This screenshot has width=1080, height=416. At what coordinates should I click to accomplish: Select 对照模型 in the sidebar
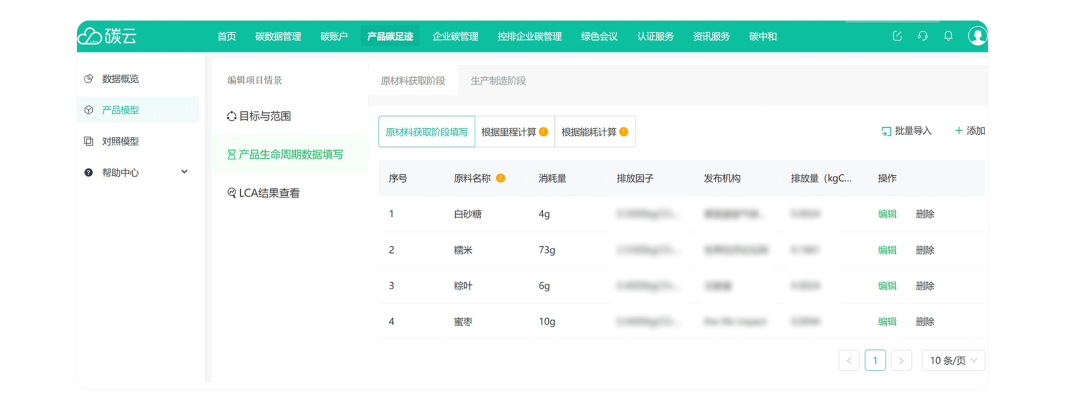pyautogui.click(x=120, y=141)
